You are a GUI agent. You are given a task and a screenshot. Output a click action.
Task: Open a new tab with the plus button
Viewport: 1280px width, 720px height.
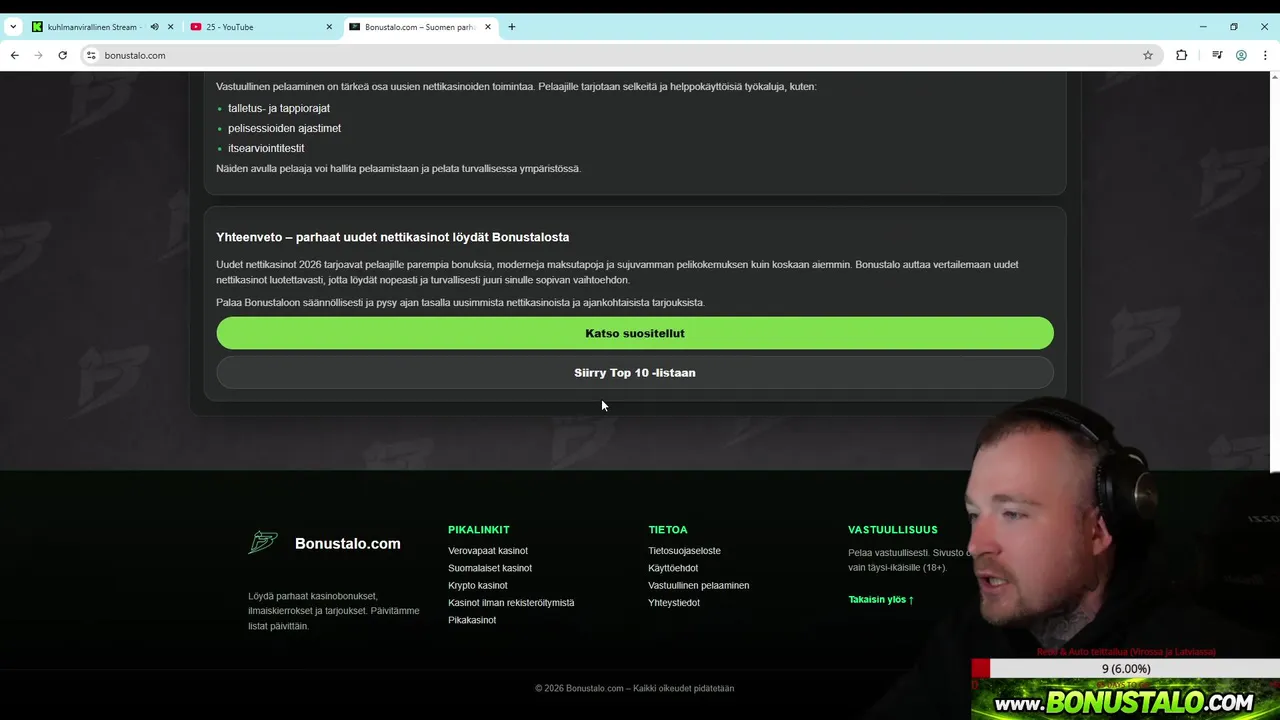pos(512,27)
